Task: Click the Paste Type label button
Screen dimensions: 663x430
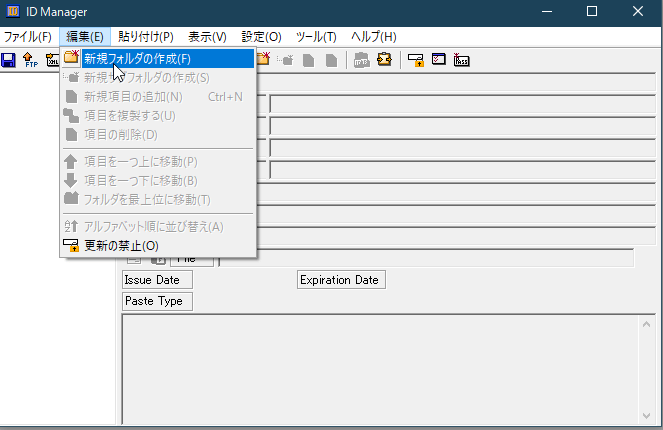Action: coord(157,301)
